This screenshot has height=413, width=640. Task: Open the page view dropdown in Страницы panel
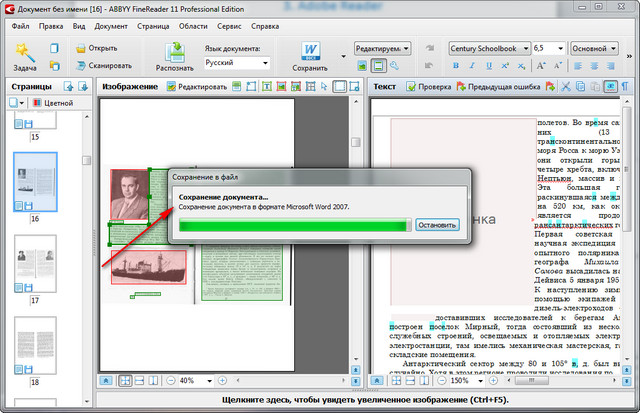pyautogui.click(x=17, y=103)
